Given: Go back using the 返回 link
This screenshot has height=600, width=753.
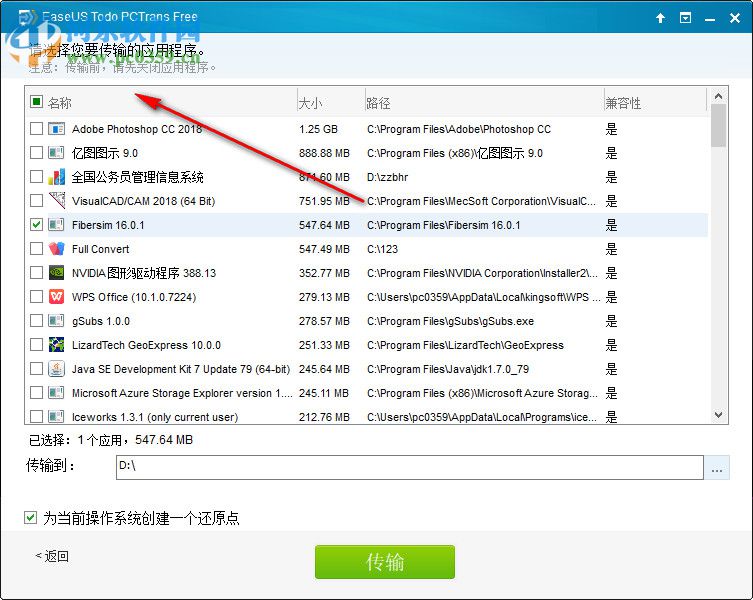Looking at the screenshot, I should coord(52,556).
